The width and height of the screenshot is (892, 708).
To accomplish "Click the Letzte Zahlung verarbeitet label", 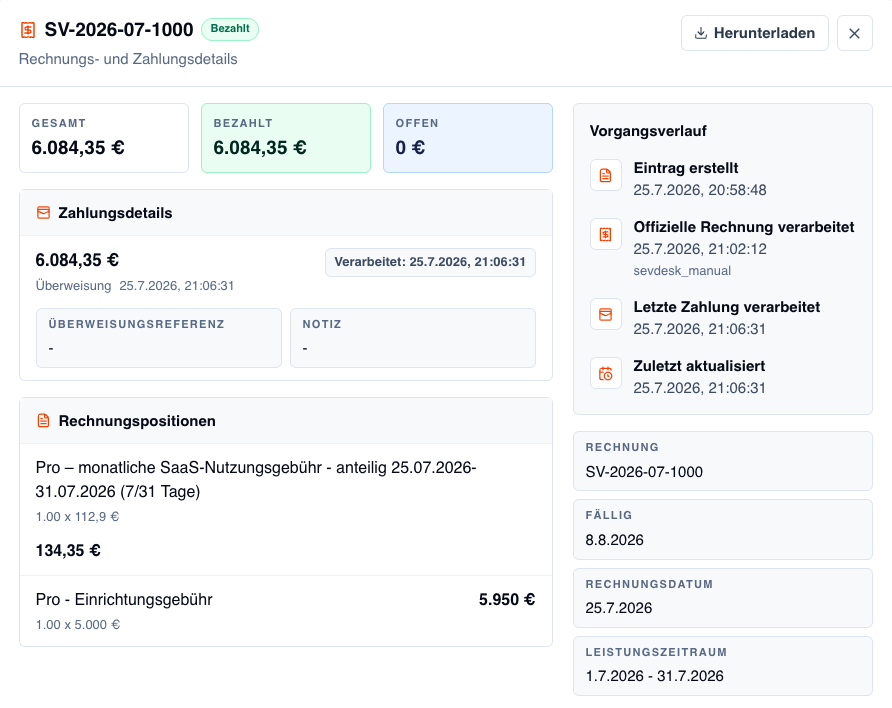I will [x=726, y=307].
